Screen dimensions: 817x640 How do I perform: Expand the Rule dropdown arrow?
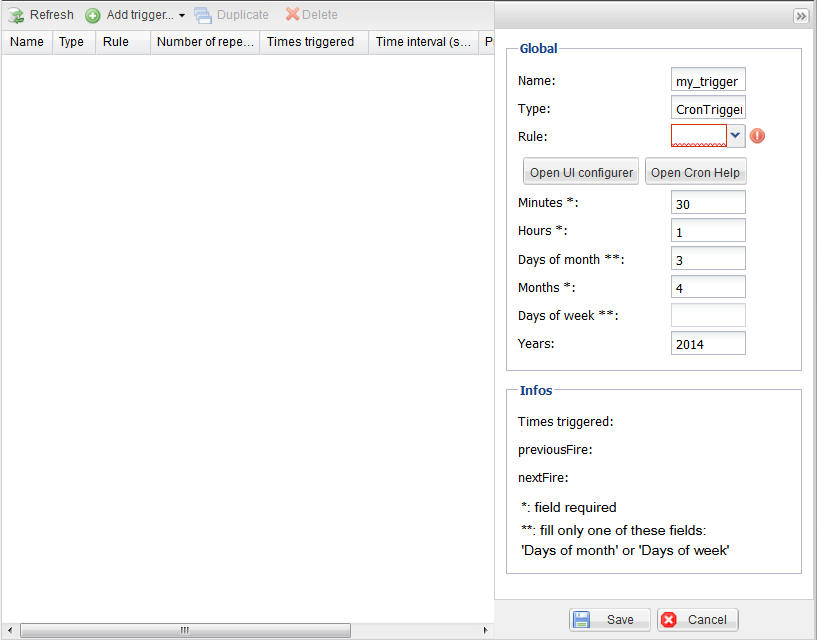(x=736, y=136)
